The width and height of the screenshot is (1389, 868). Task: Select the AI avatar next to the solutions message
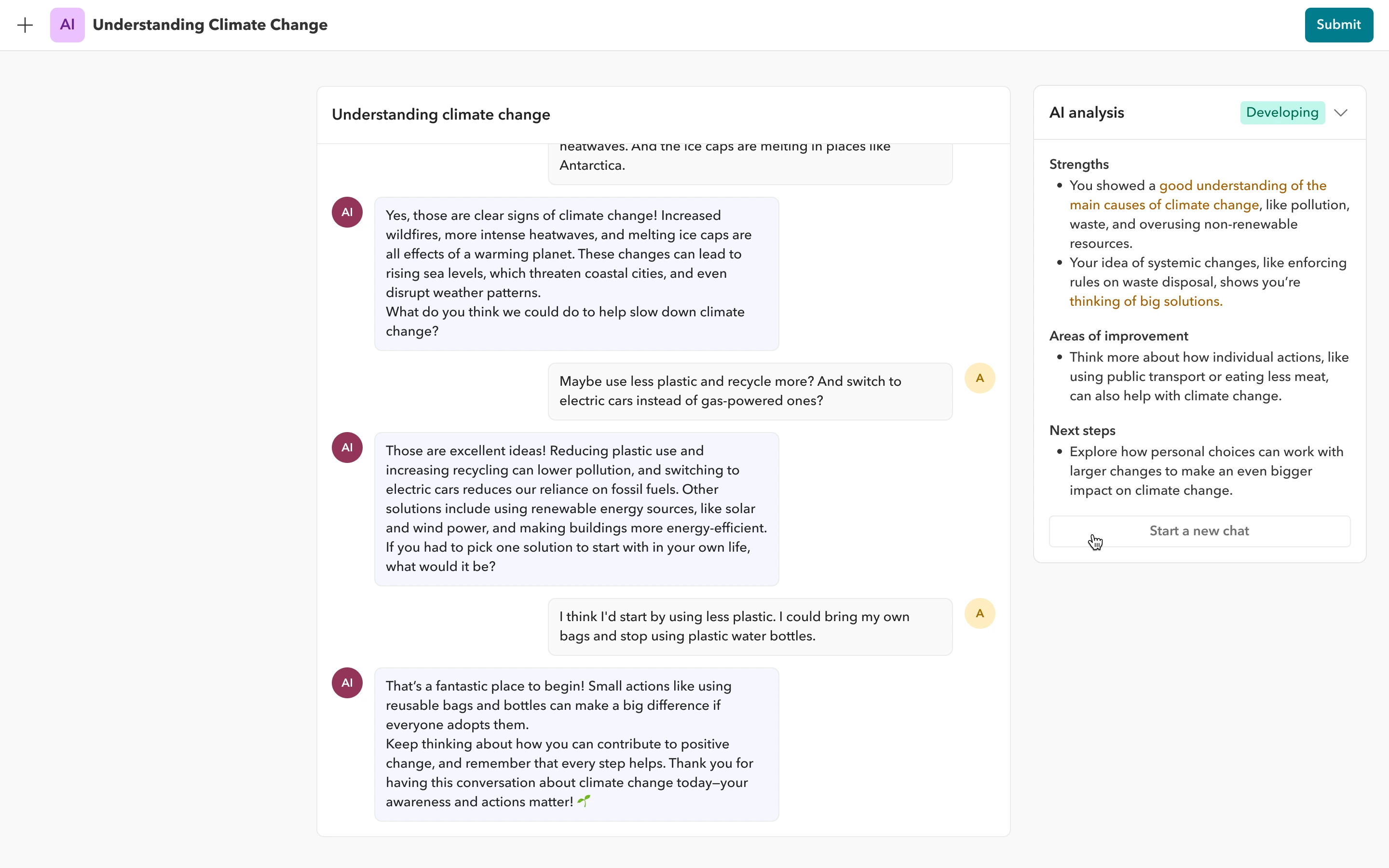pos(347,447)
